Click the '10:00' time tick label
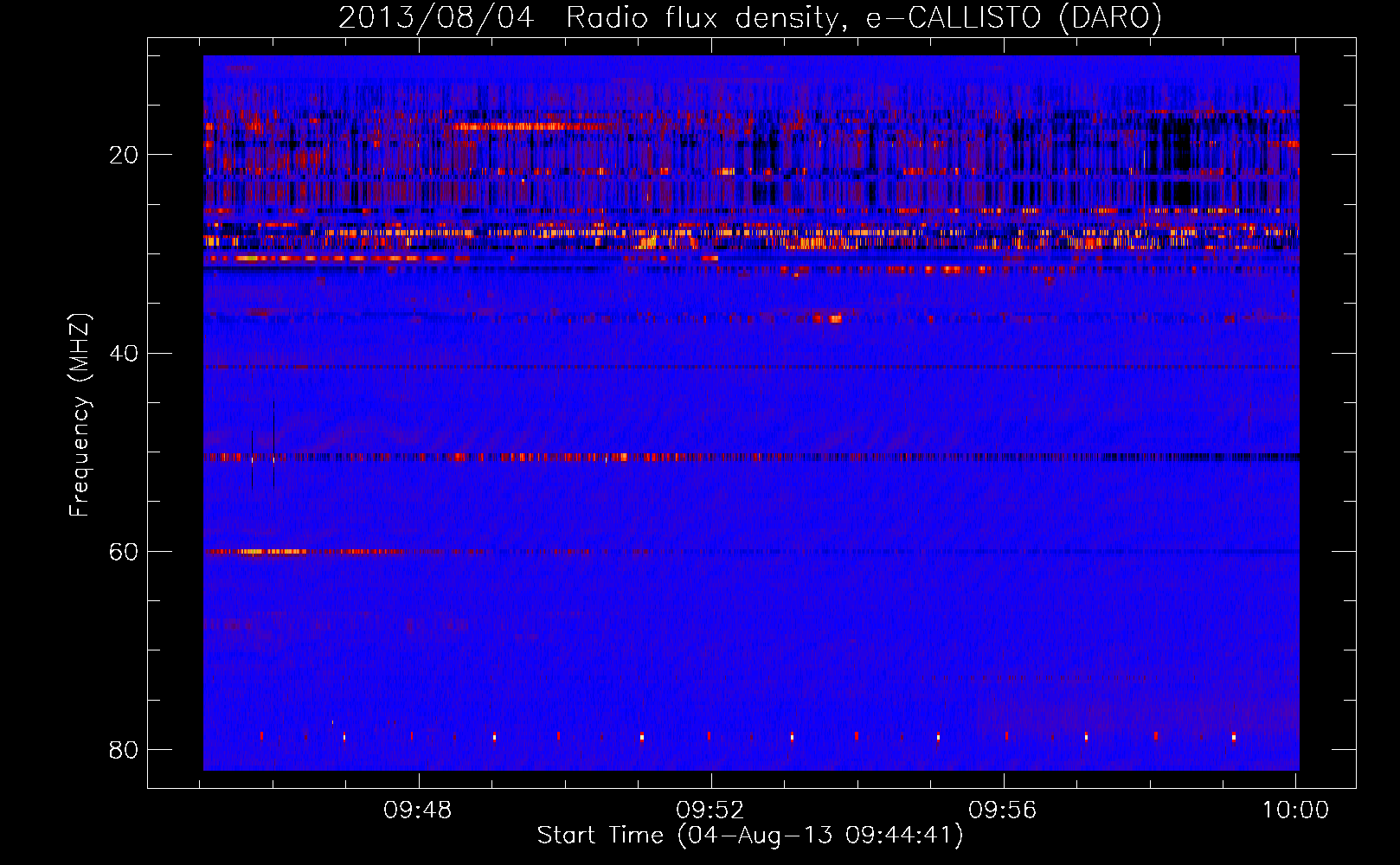This screenshot has width=1400, height=865. [1295, 811]
